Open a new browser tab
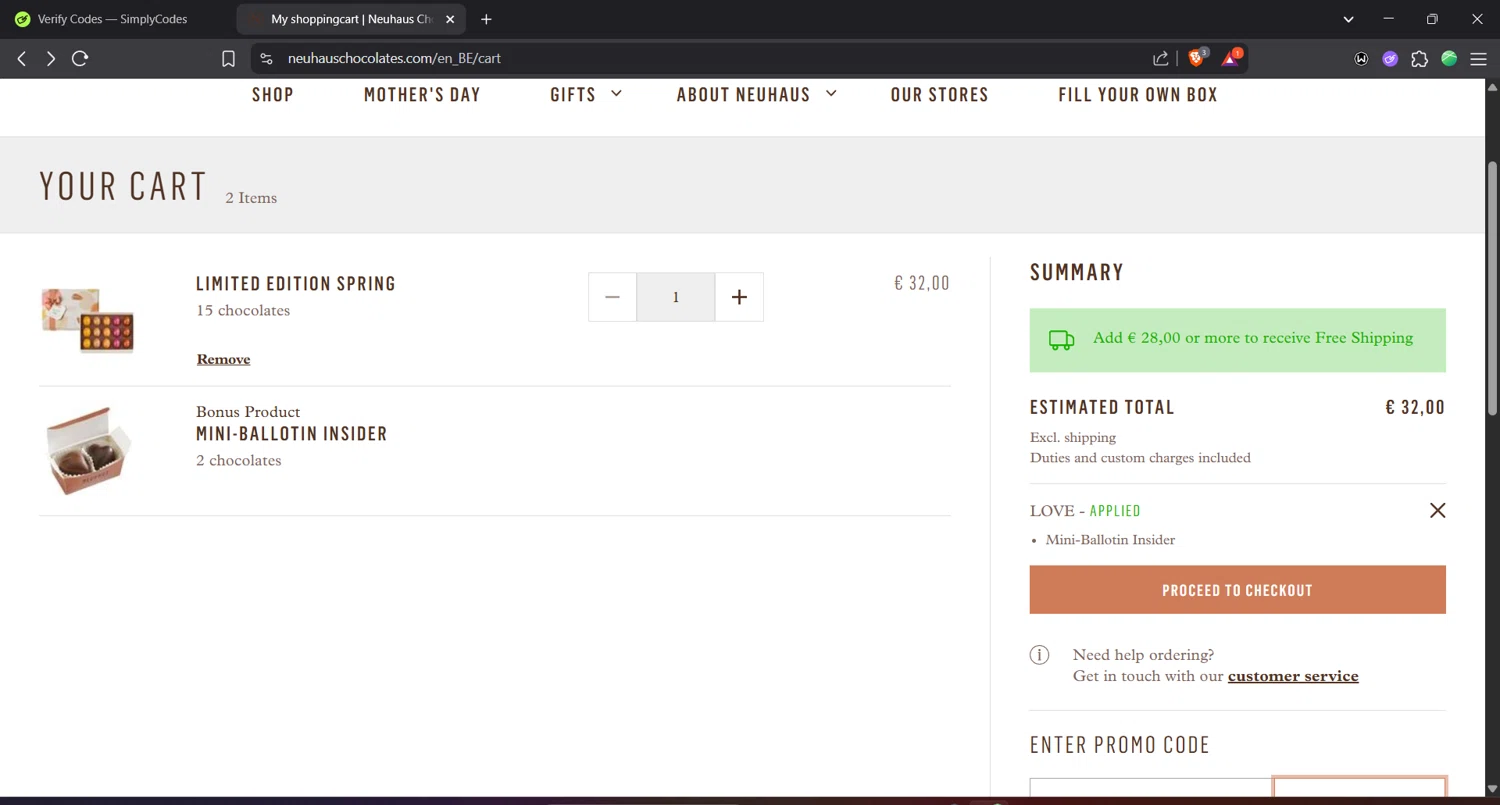This screenshot has width=1500, height=805. coord(486,19)
